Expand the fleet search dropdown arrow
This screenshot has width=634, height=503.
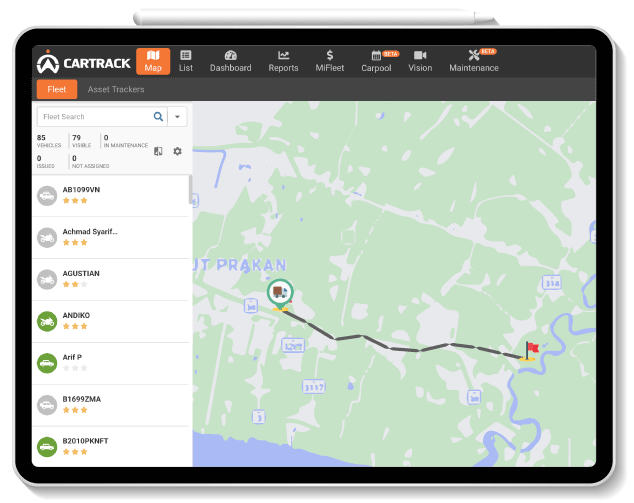point(177,117)
